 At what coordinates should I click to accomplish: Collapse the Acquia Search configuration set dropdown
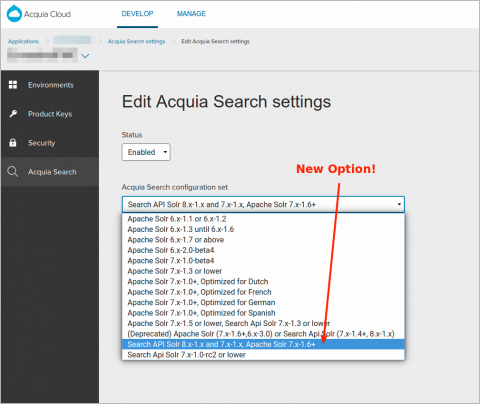coord(263,204)
